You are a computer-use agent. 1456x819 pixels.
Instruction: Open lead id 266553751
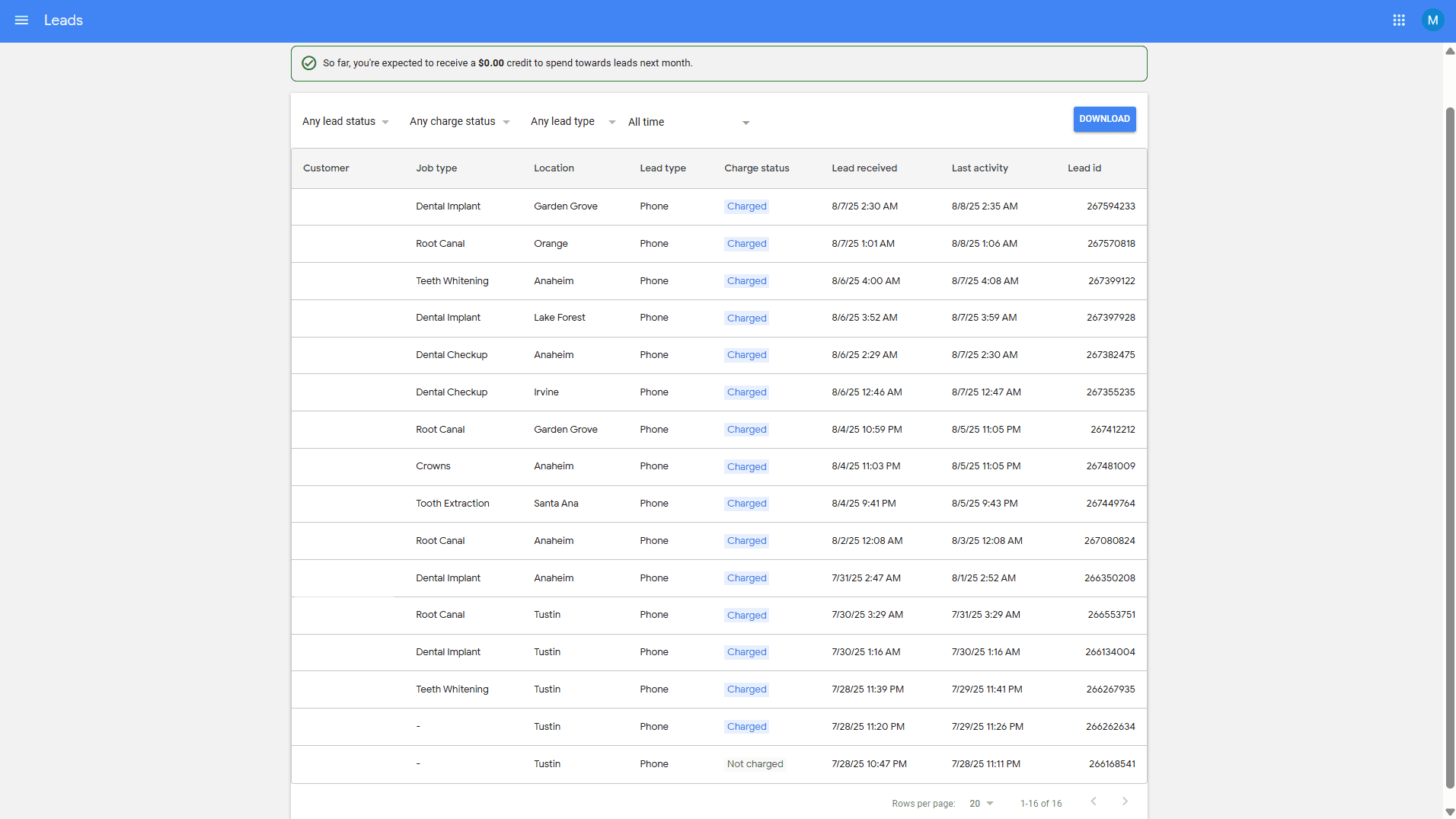[1111, 615]
